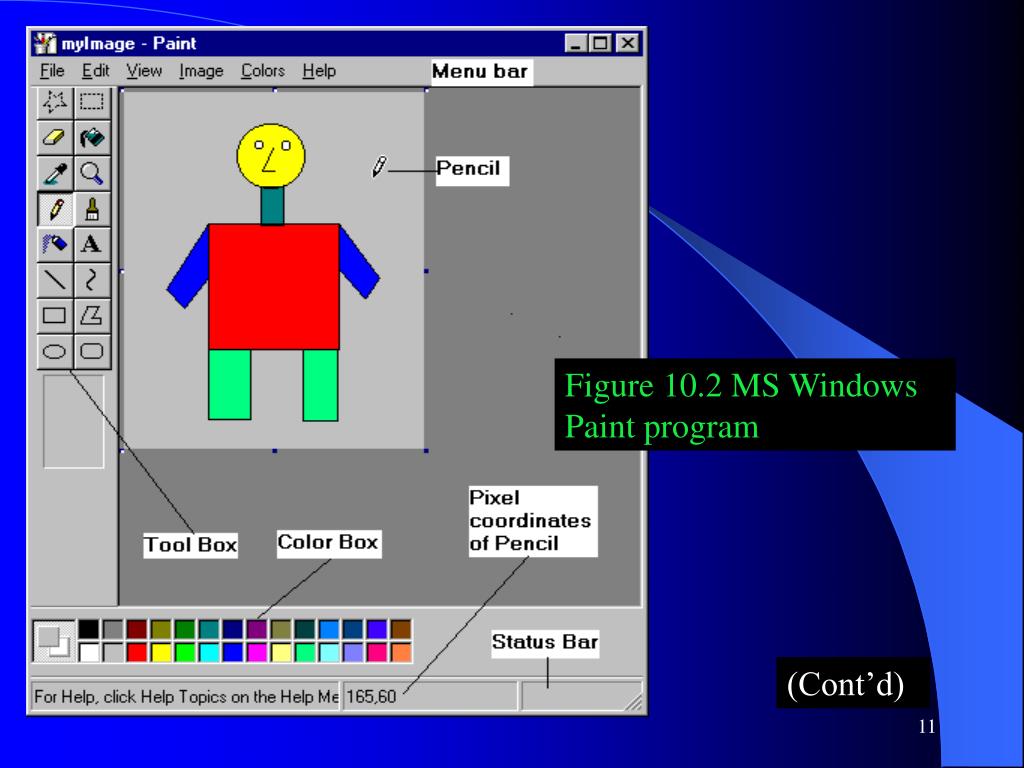Pick the black color swatch
The image size is (1024, 768).
point(89,630)
